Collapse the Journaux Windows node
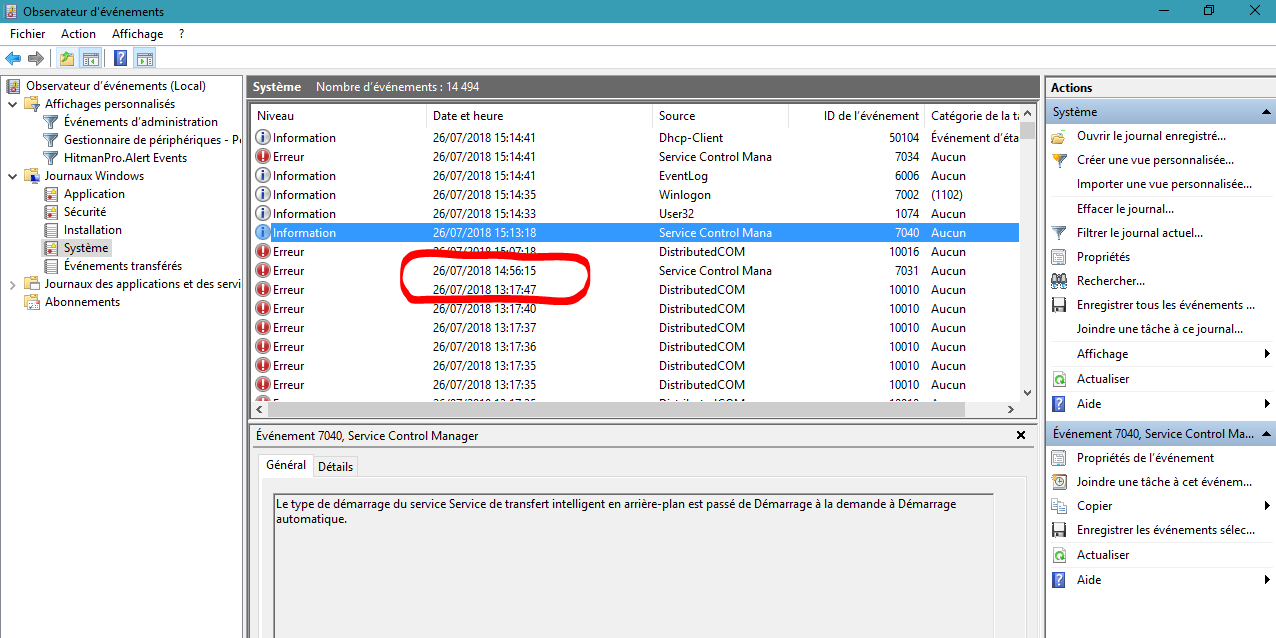 click(12, 176)
